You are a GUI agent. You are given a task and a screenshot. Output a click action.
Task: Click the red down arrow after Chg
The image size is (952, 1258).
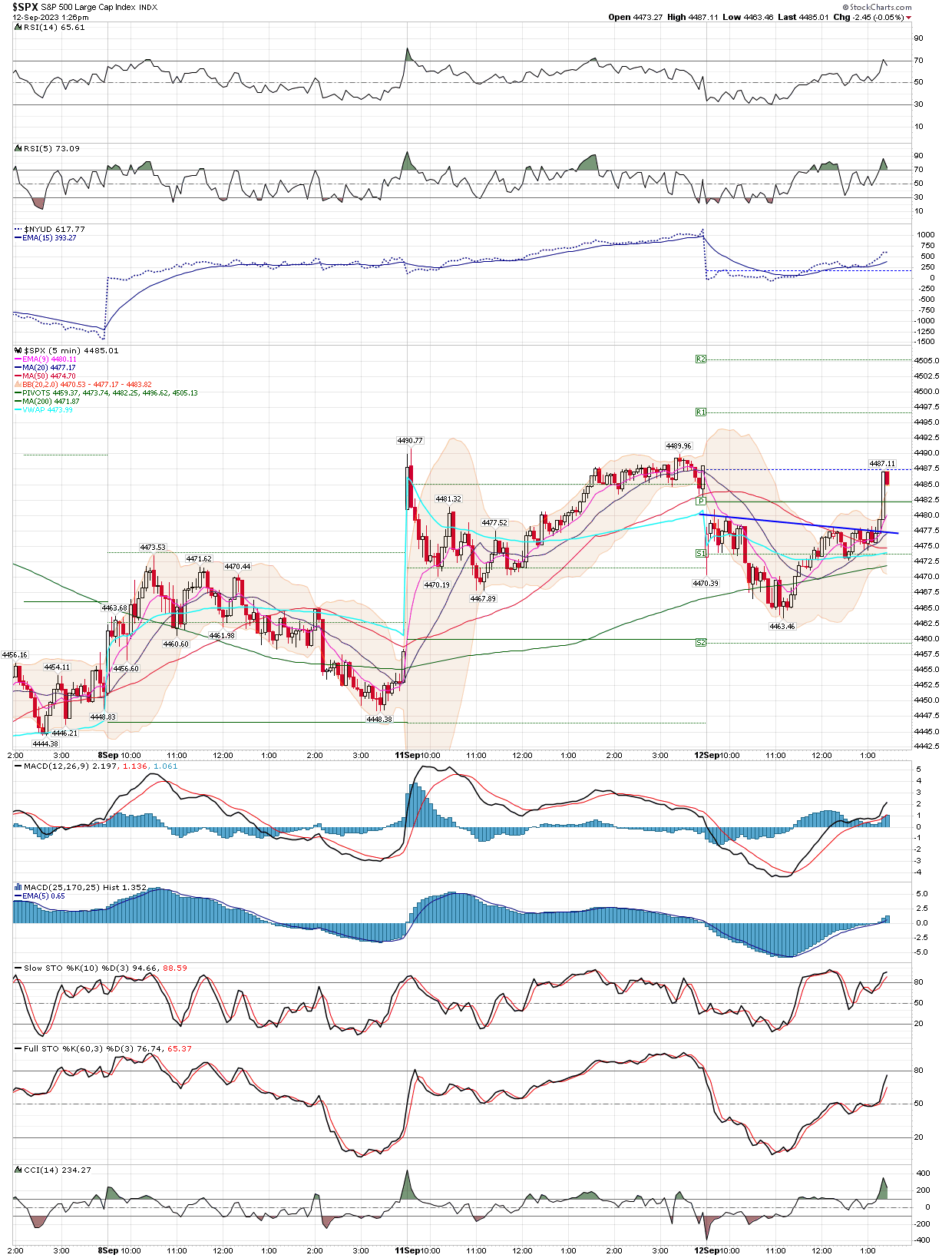(x=909, y=18)
